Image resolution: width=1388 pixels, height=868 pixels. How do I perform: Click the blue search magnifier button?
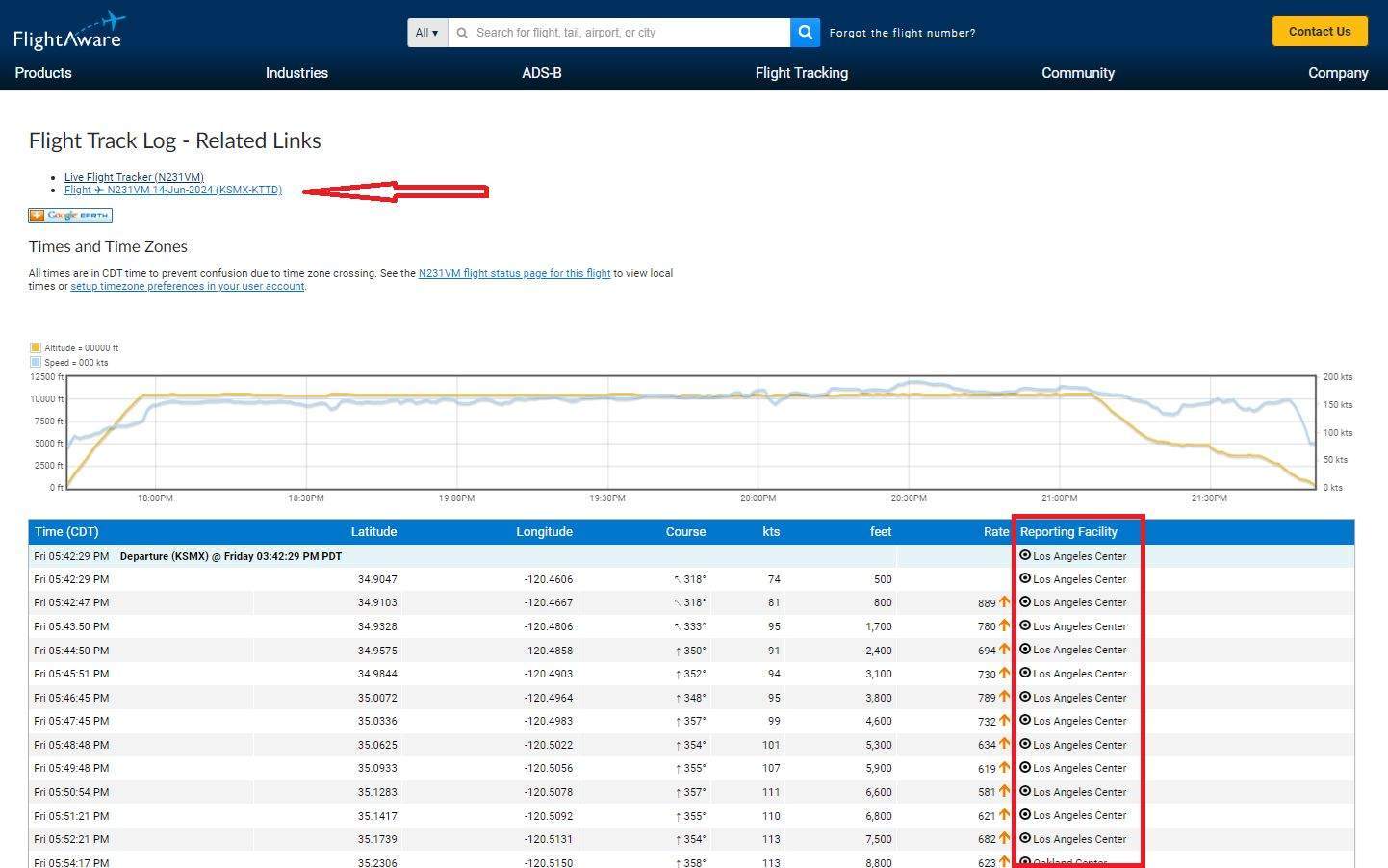(806, 33)
